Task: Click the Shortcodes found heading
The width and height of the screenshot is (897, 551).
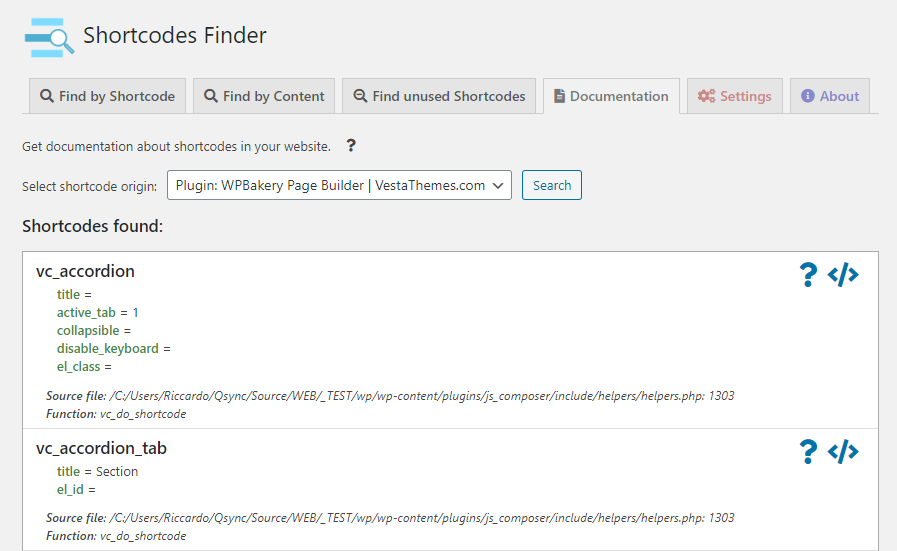Action: [x=93, y=226]
